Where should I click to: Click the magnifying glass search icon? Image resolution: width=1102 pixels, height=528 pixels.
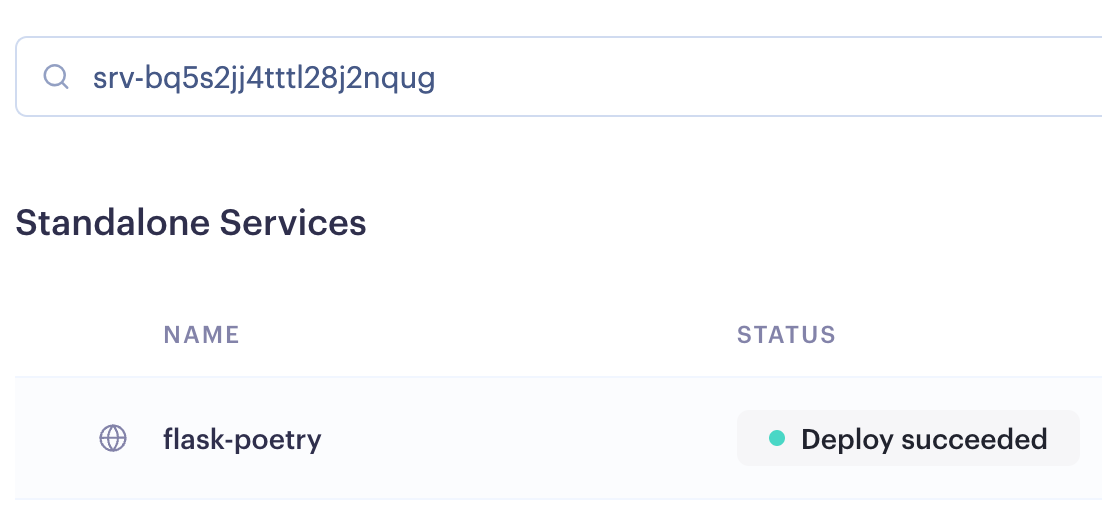tap(57, 78)
